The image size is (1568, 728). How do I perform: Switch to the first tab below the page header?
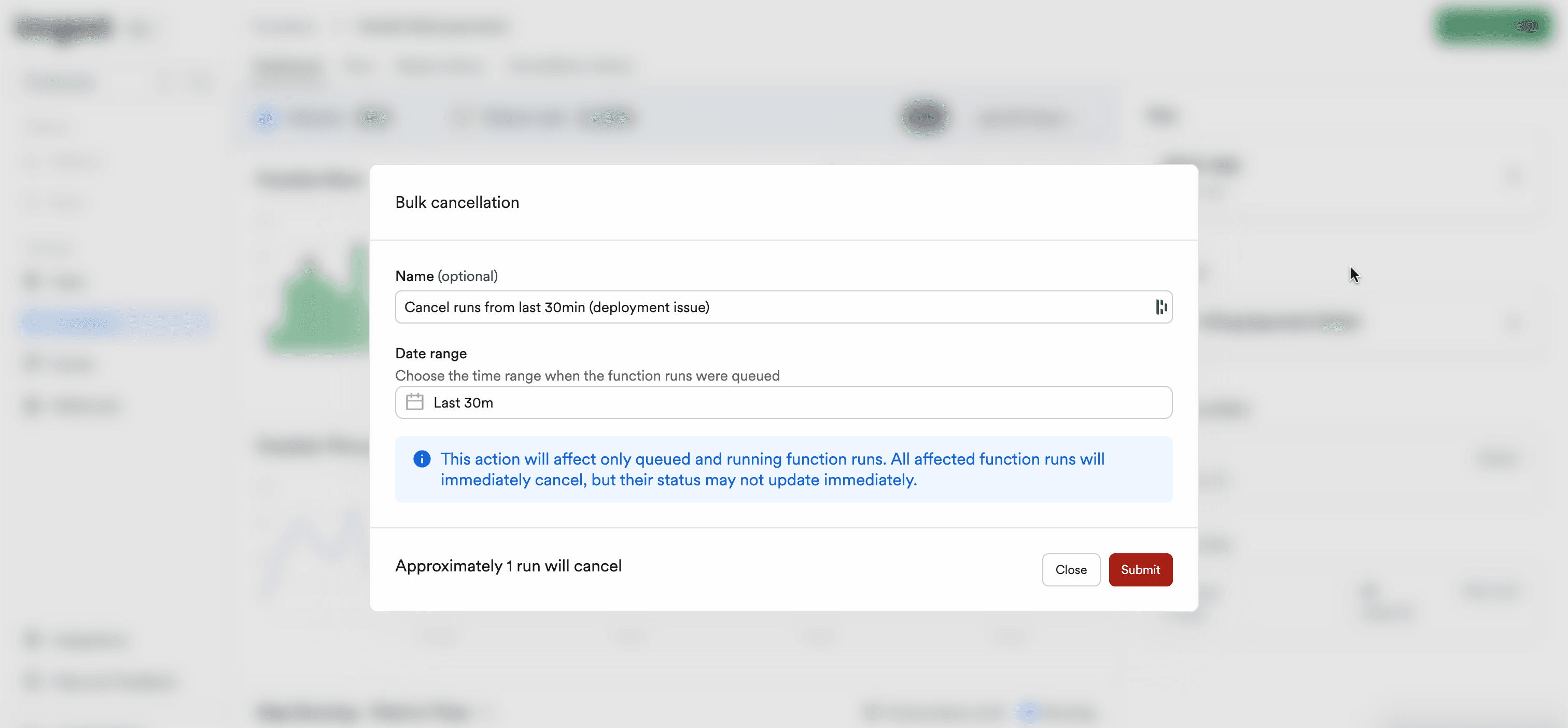point(287,67)
